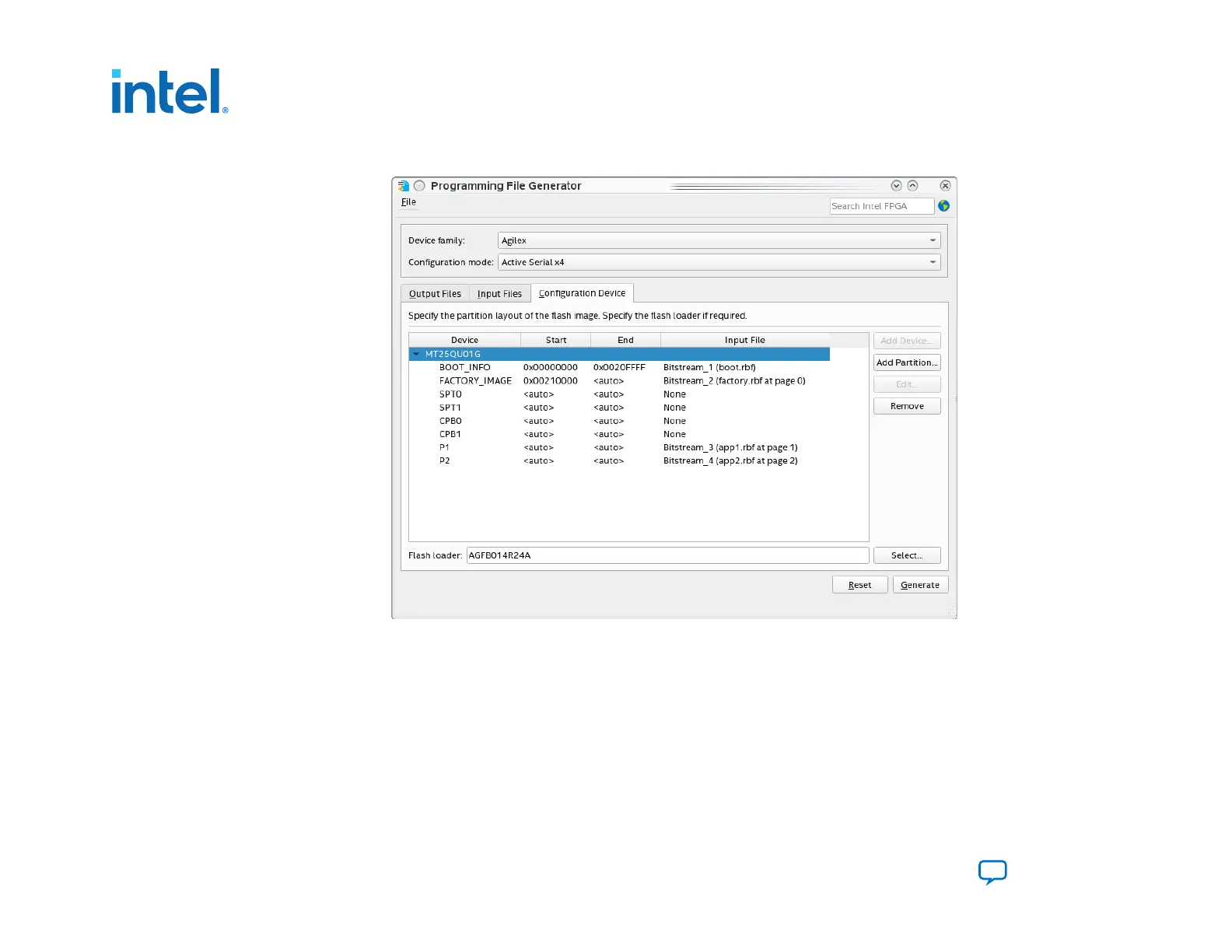Click the Flash loader text field
Image resolution: width=1232 pixels, height=952 pixels.
click(x=667, y=555)
